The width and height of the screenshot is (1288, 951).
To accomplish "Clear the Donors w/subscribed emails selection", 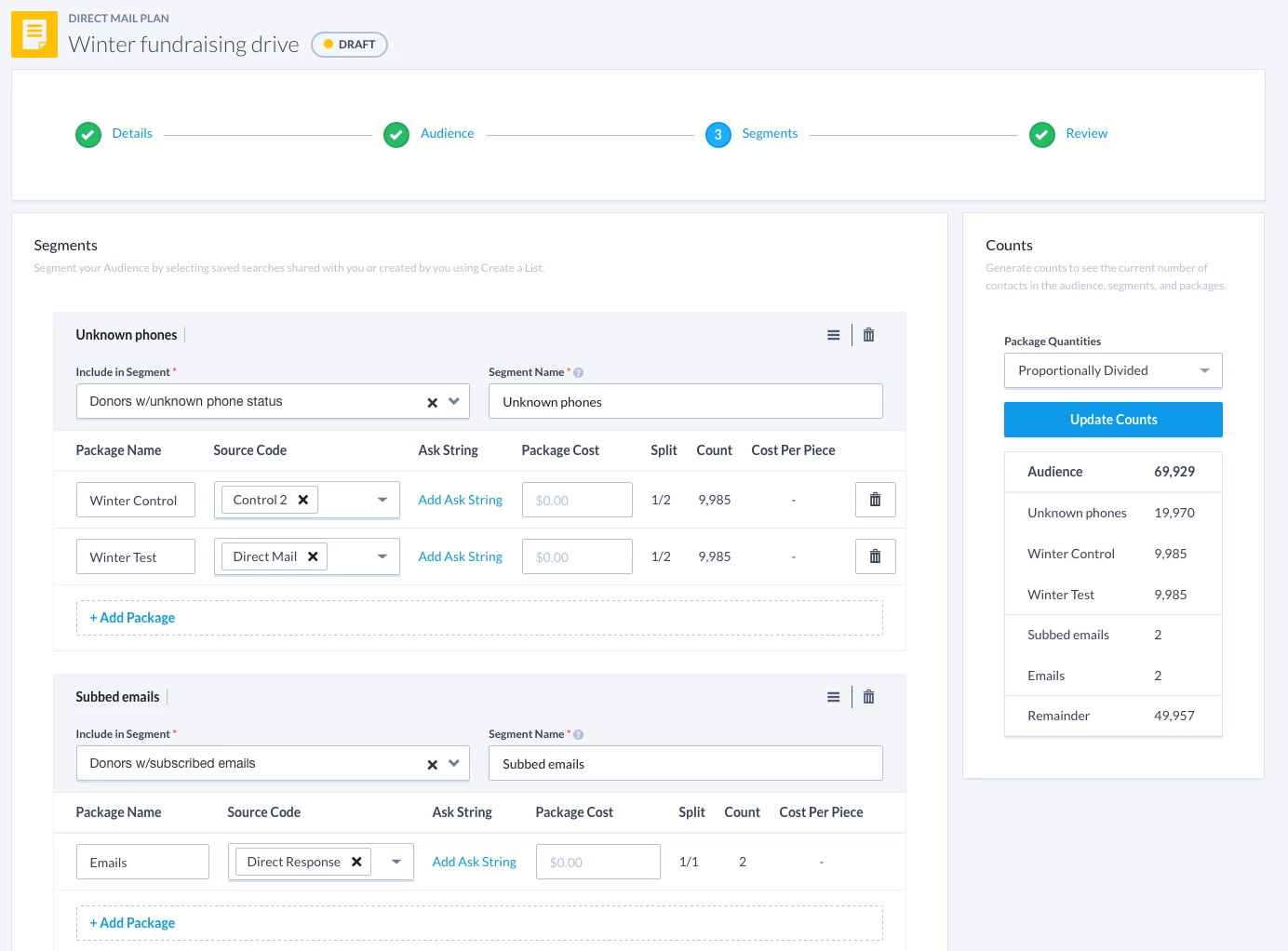I will click(x=432, y=764).
